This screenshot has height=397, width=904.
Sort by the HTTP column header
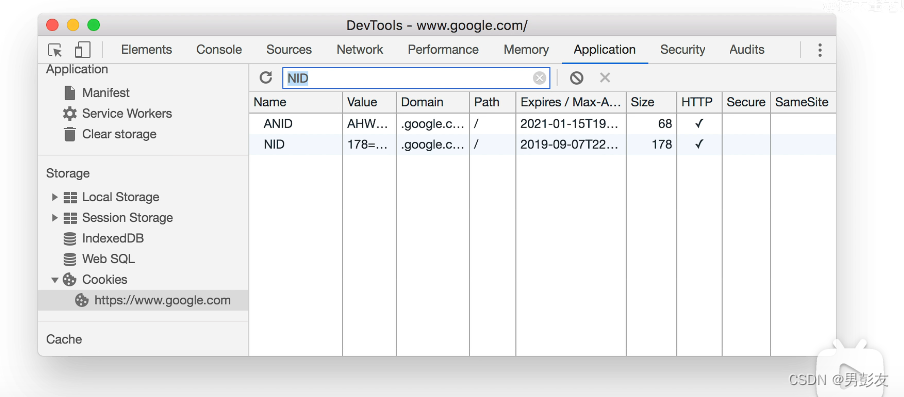(699, 102)
